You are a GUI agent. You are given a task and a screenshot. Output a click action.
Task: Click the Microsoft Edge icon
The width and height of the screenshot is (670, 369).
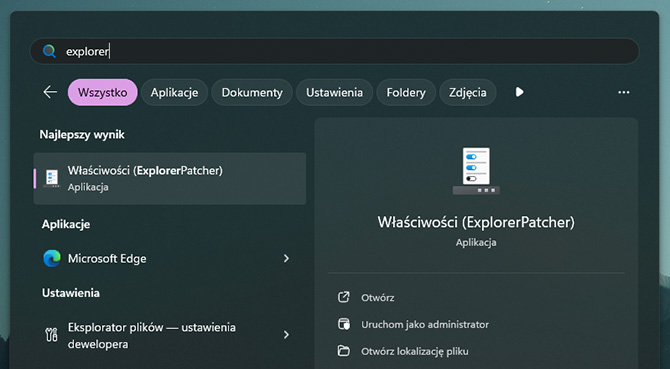(52, 258)
